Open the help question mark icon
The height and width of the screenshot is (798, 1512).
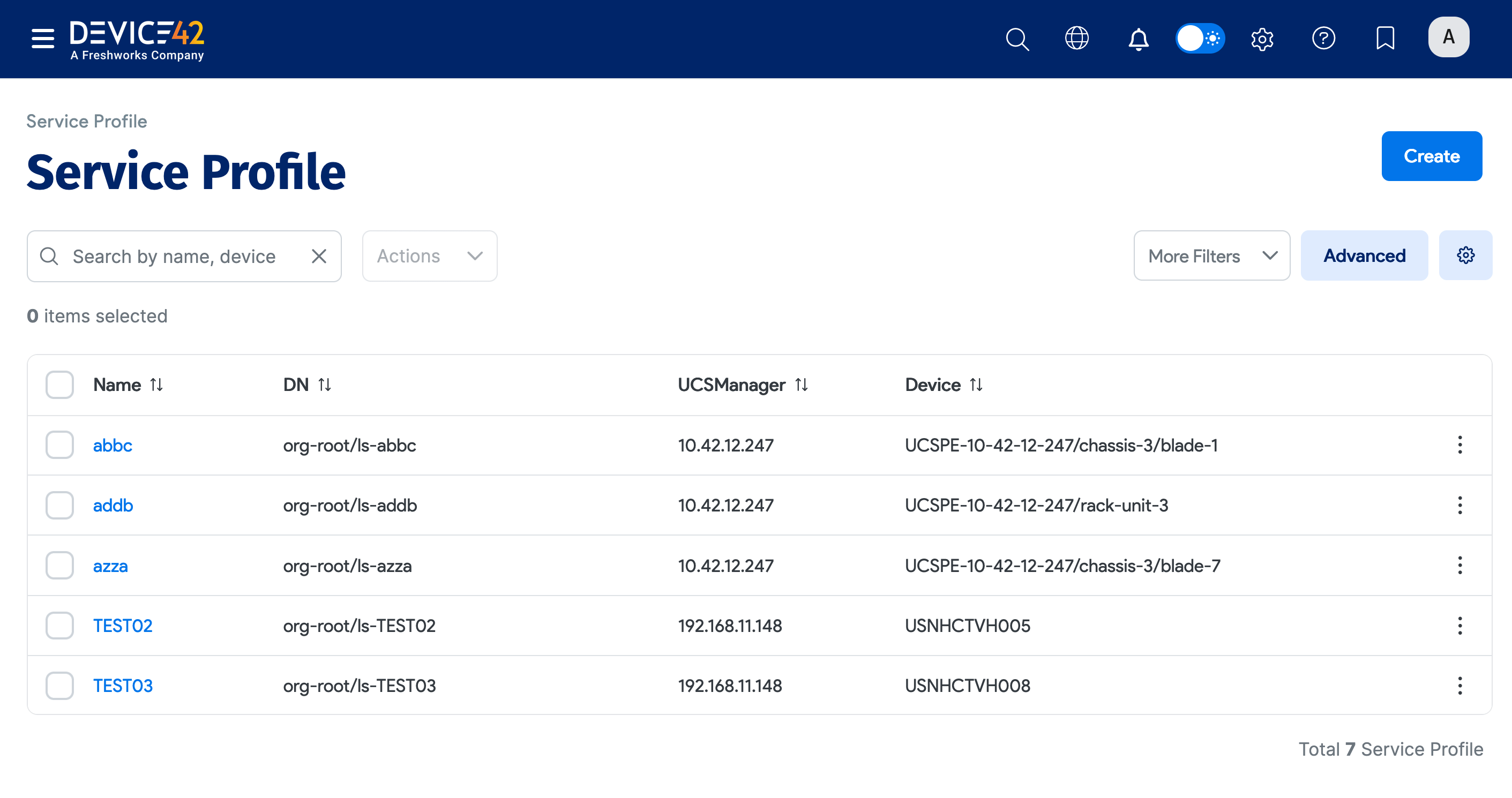(x=1324, y=39)
